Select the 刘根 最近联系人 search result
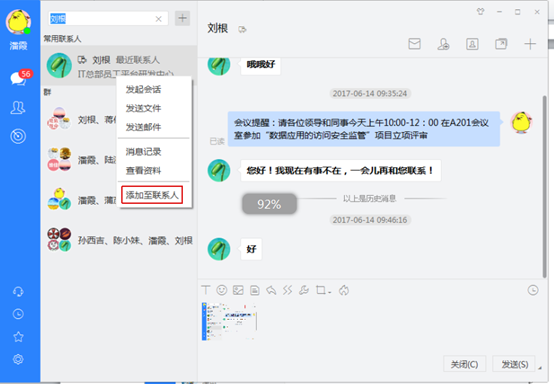This screenshot has height=384, width=554. click(x=119, y=66)
